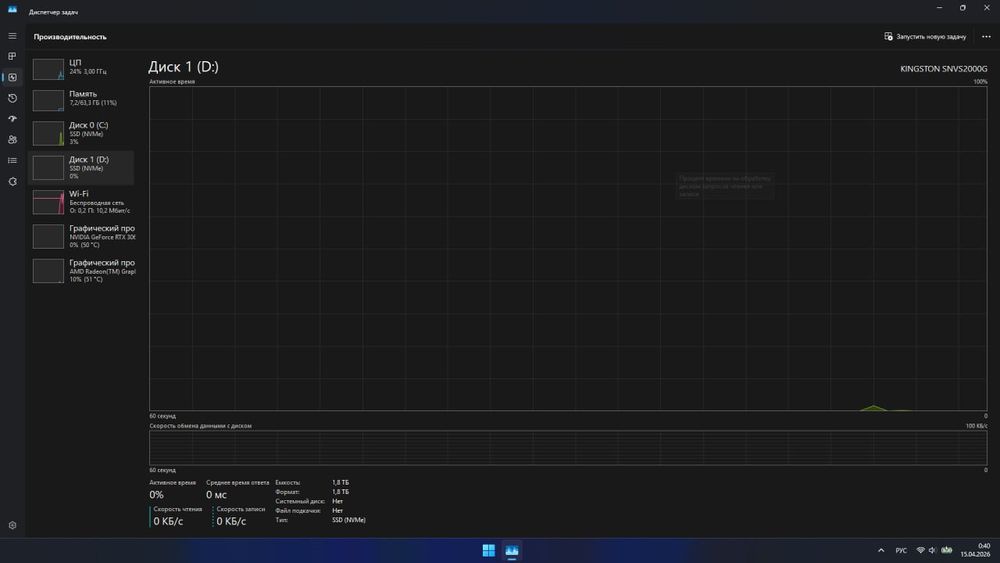The image size is (1000, 563).
Task: Click the 'Диск 1 (D:)' main heading
Action: 183,67
